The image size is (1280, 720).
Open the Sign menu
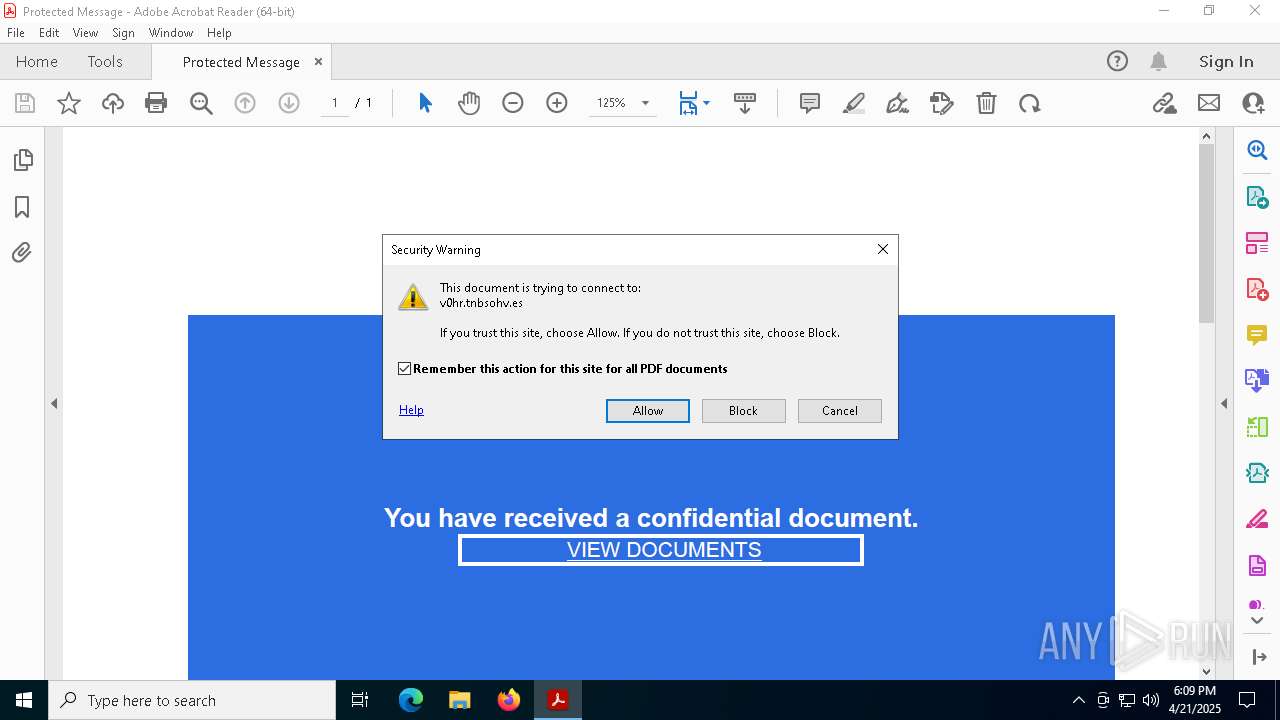(x=123, y=33)
